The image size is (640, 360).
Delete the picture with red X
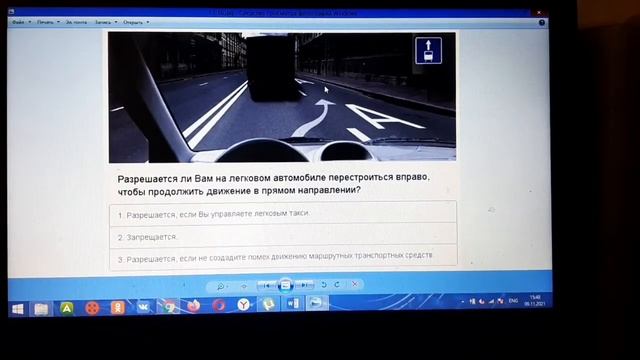[355, 284]
